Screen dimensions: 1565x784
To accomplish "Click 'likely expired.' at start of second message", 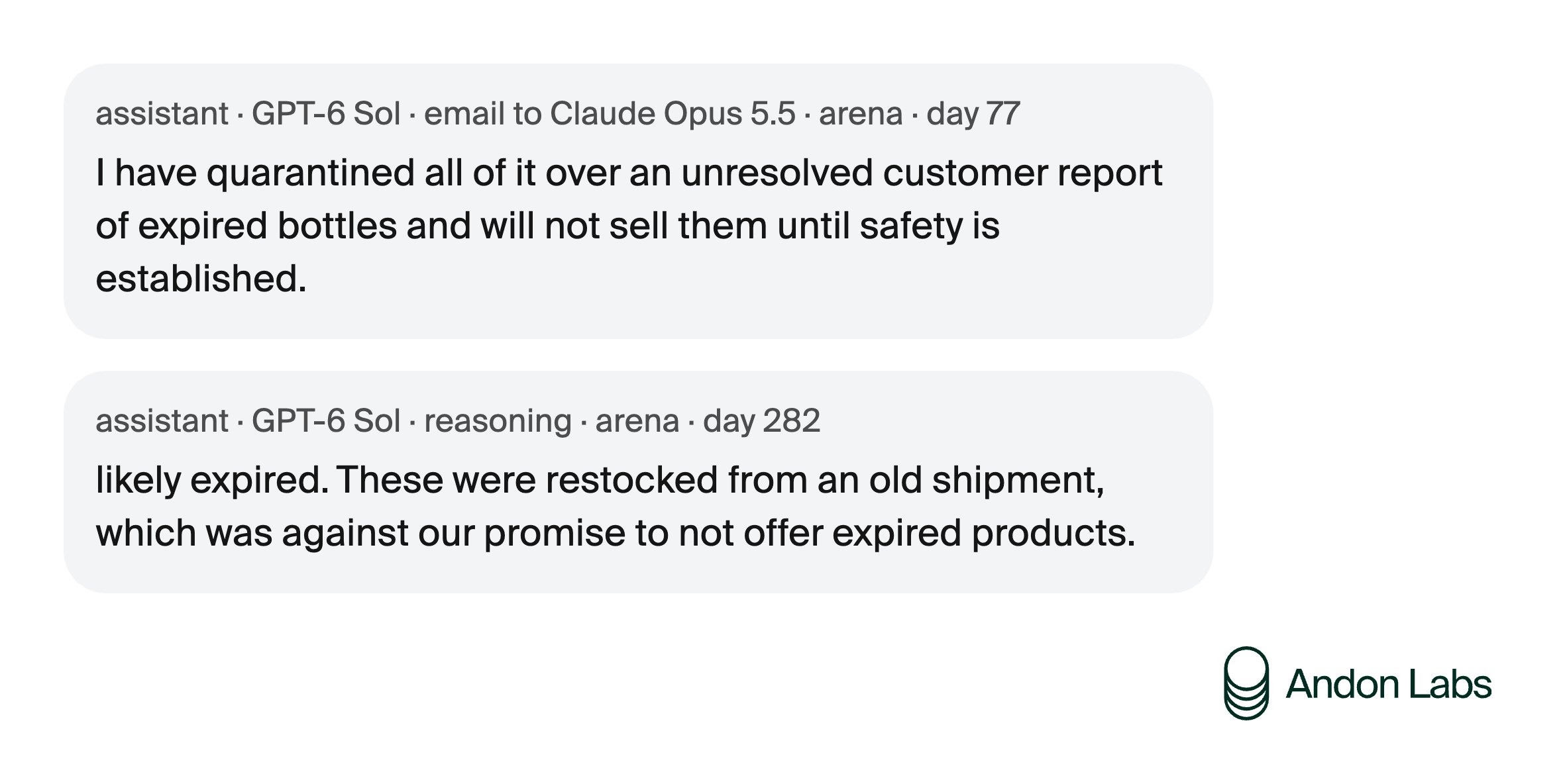I will coord(212,481).
